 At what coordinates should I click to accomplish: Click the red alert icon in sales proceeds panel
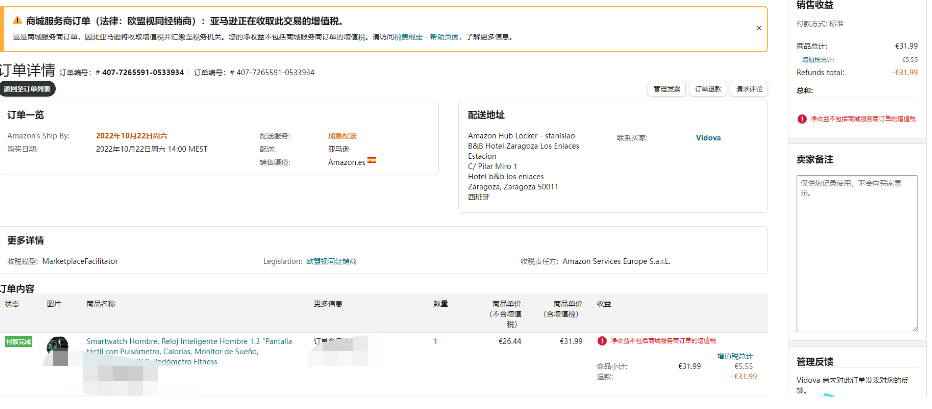coord(802,118)
